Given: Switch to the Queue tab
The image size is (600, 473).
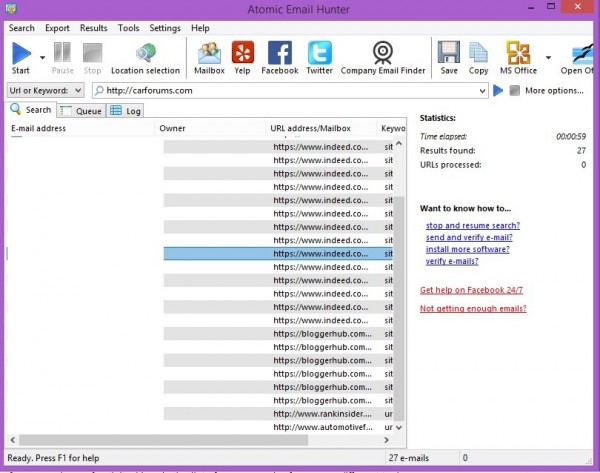Looking at the screenshot, I should coord(81,111).
